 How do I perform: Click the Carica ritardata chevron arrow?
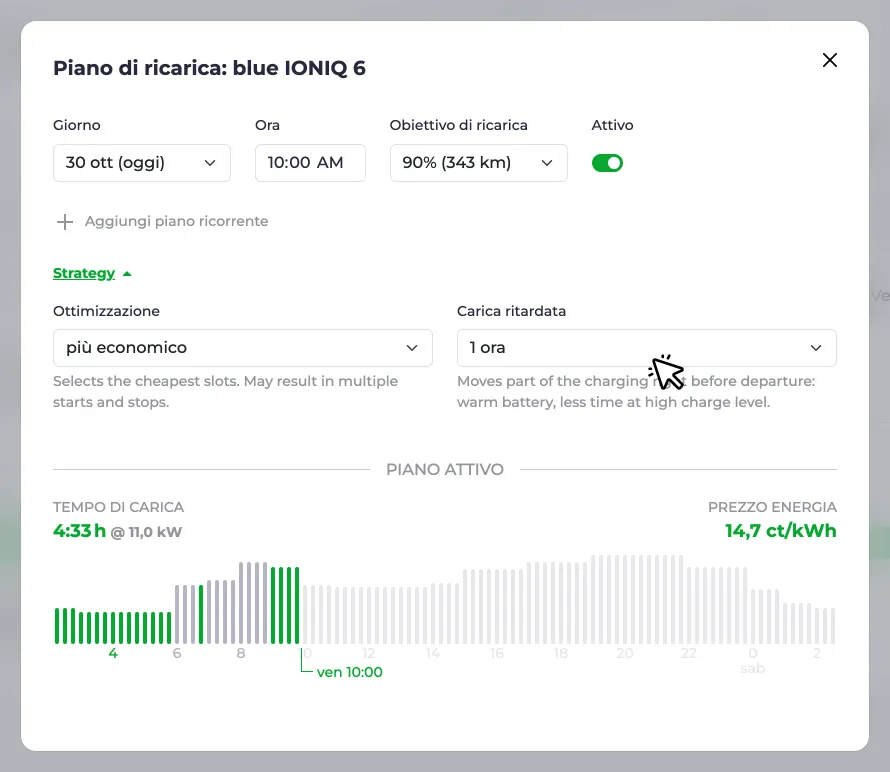point(816,348)
